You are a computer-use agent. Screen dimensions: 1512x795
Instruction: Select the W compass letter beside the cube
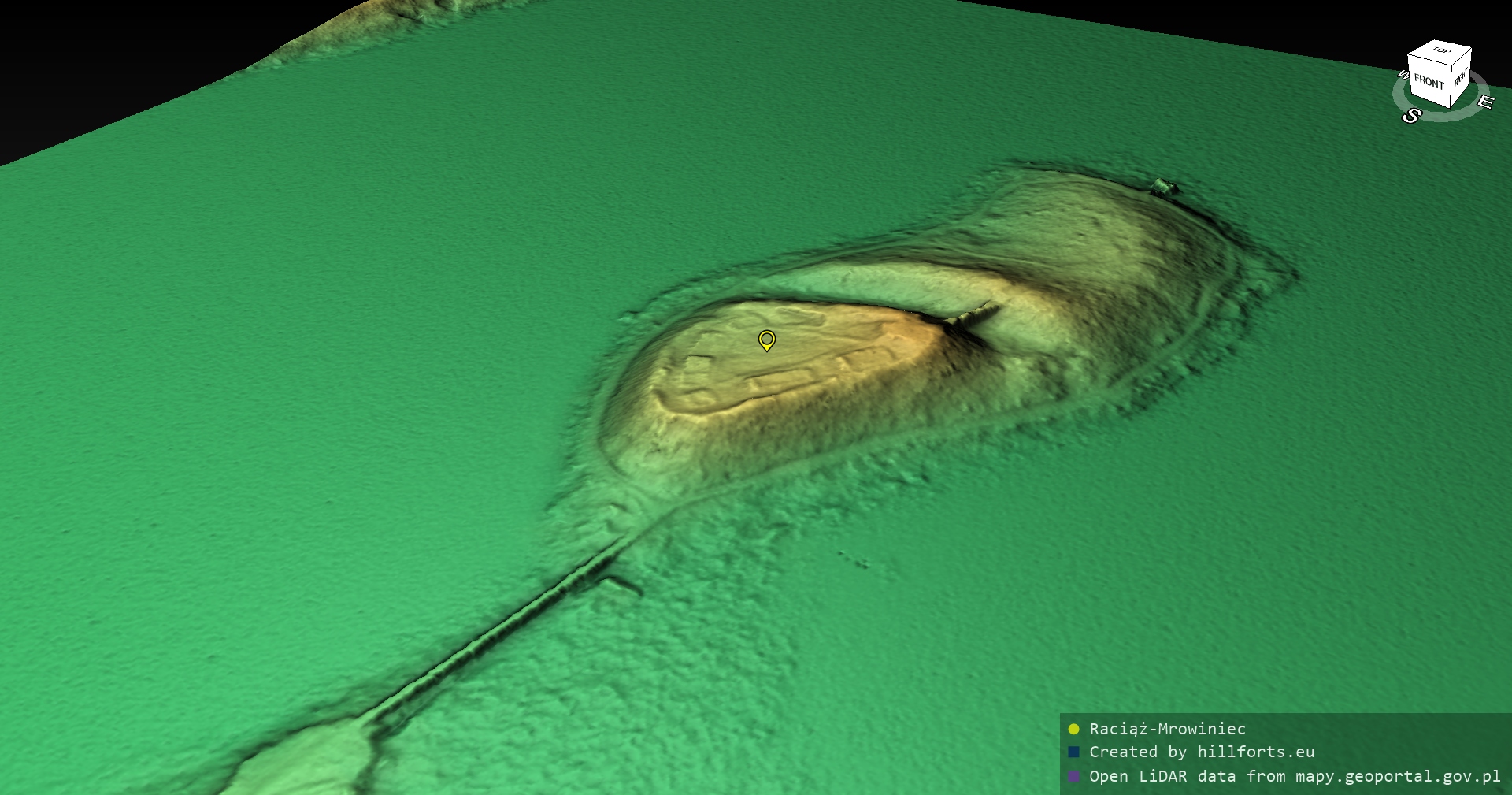coord(1403,76)
